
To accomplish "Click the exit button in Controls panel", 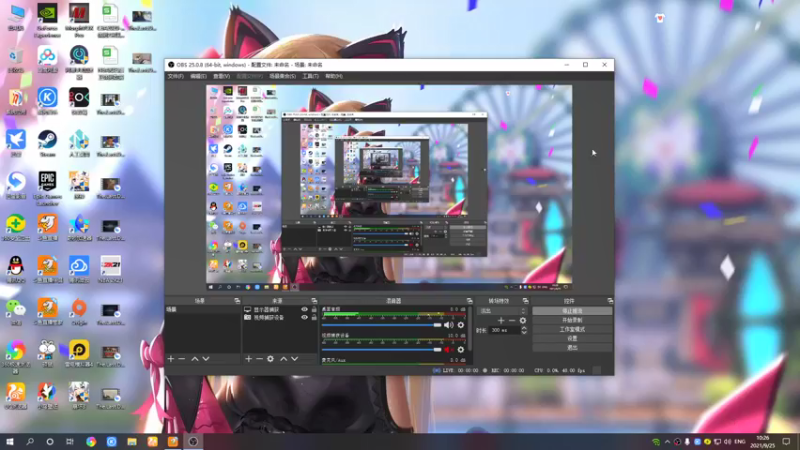I will coord(572,347).
